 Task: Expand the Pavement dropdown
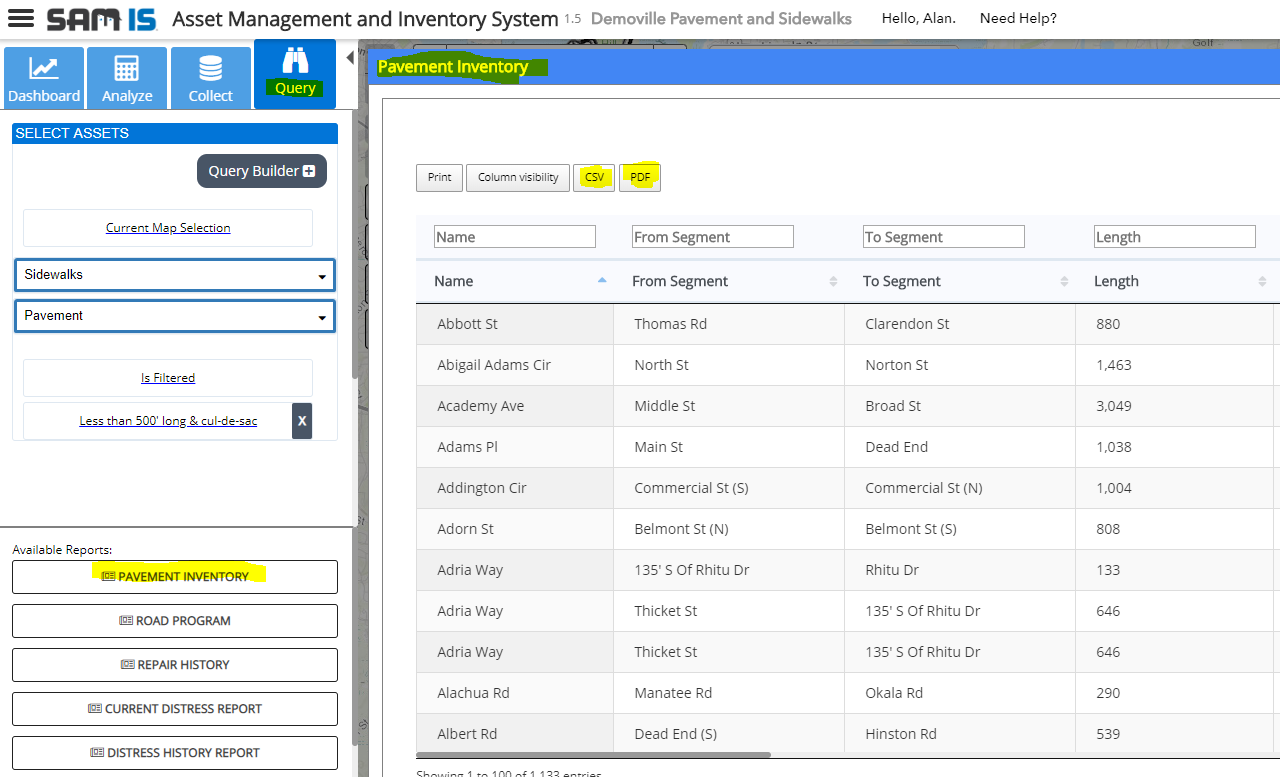[175, 316]
